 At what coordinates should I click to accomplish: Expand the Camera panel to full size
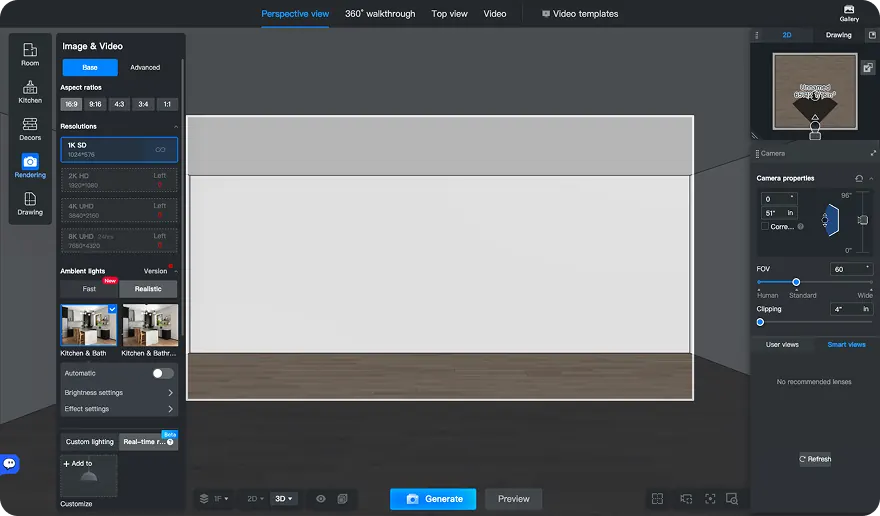tap(873, 153)
